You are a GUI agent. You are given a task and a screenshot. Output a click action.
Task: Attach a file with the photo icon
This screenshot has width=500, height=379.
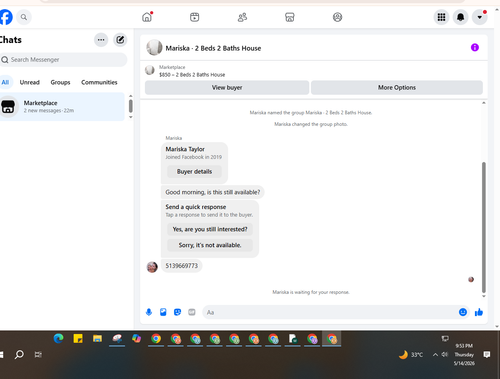point(163,312)
